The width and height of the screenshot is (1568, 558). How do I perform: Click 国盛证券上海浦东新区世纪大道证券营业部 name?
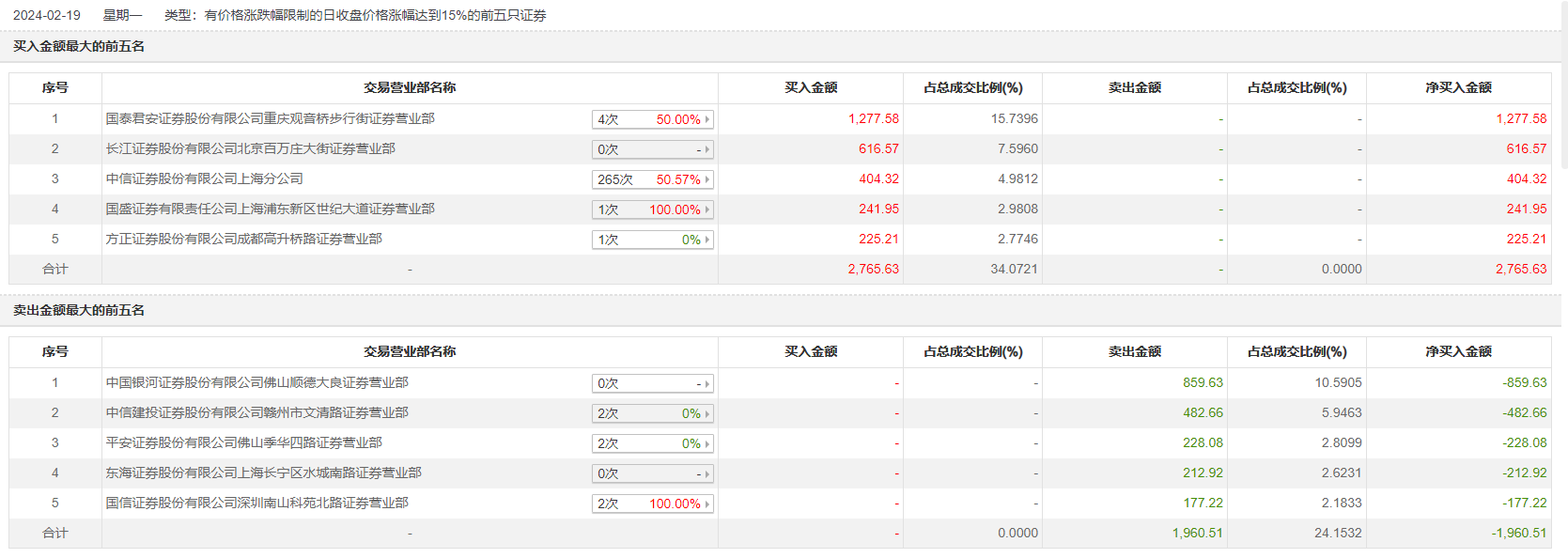click(x=270, y=209)
